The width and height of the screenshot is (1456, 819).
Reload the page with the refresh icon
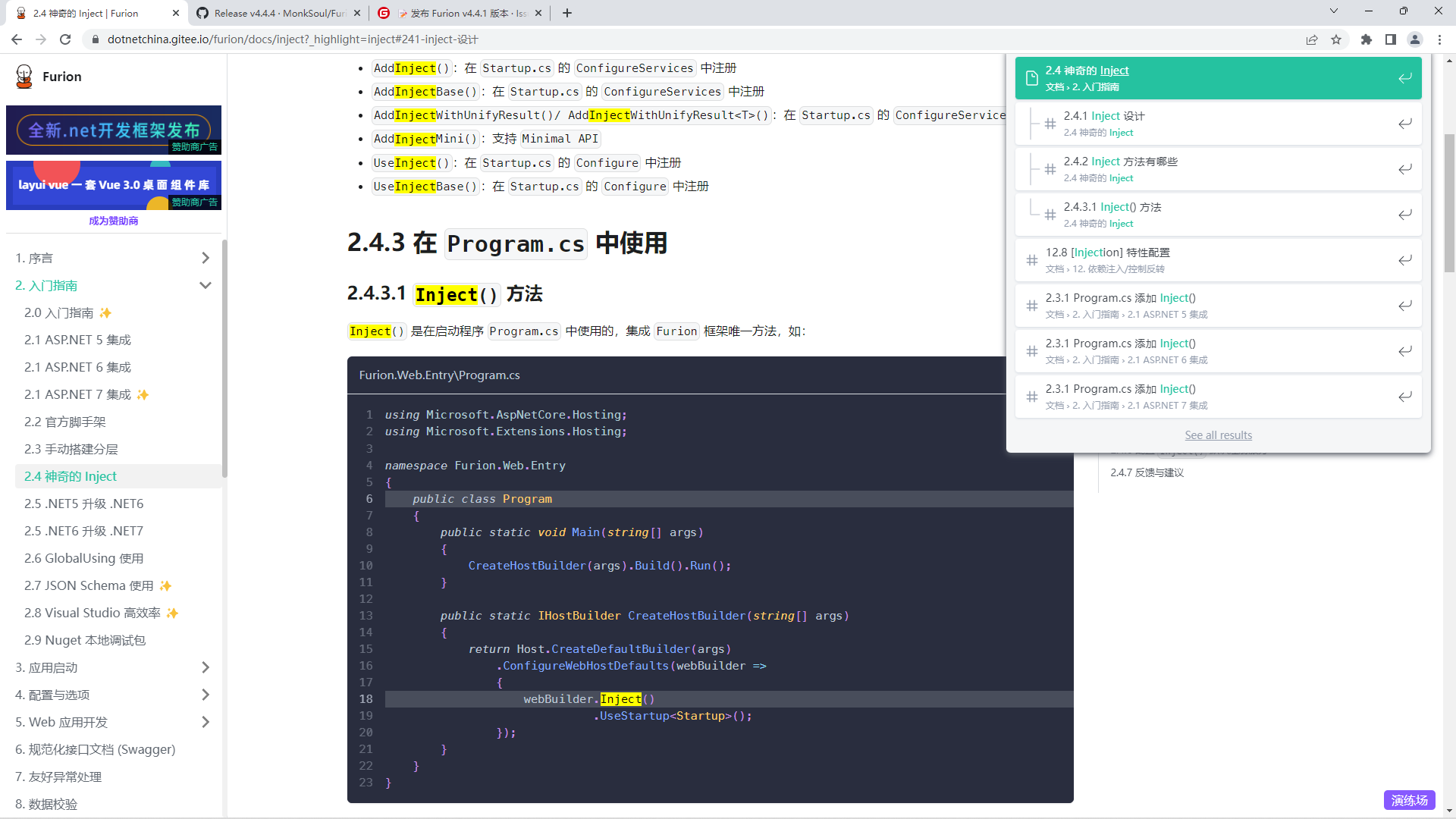coord(65,39)
